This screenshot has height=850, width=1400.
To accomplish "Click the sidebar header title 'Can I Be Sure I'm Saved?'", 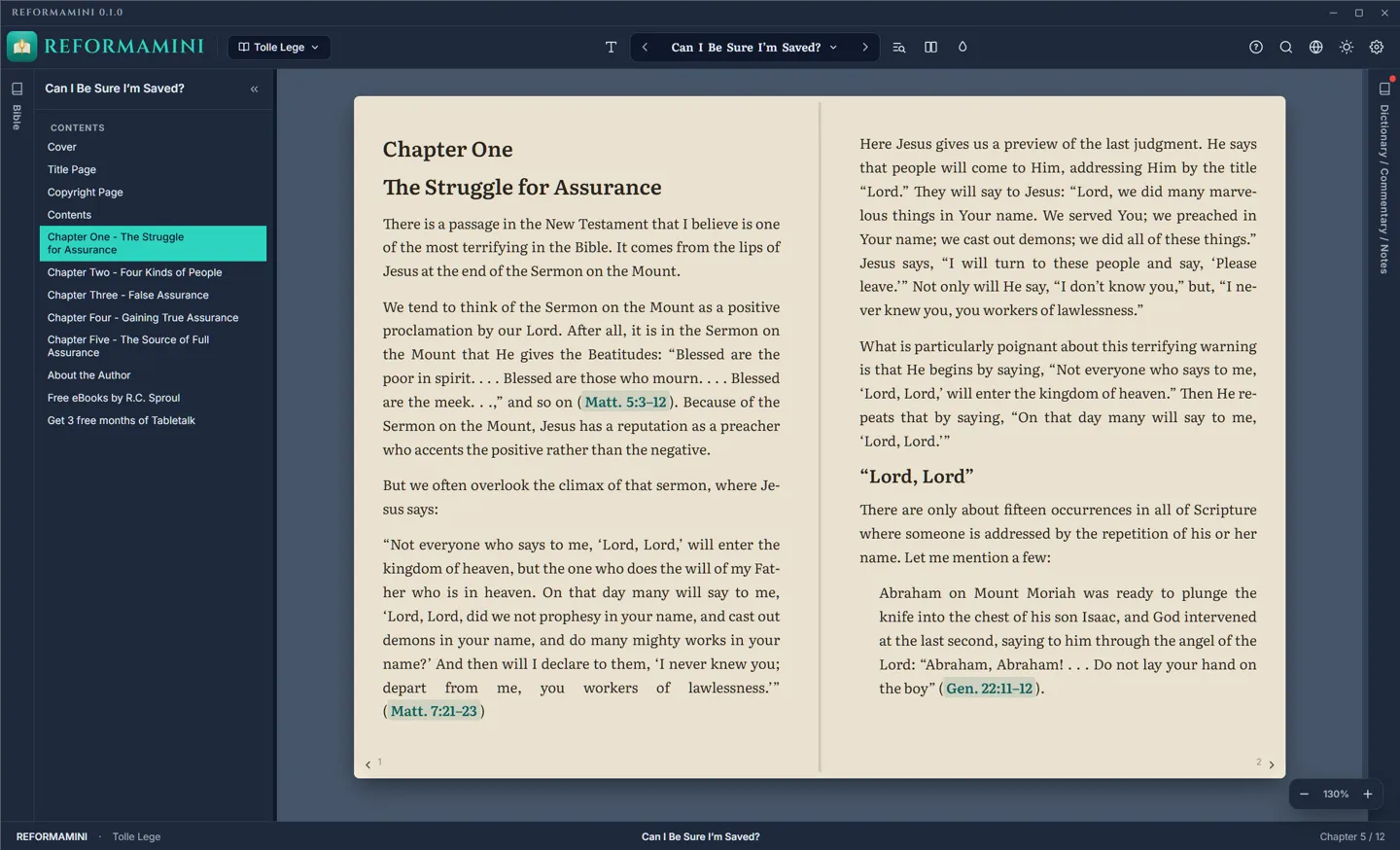I will click(115, 89).
